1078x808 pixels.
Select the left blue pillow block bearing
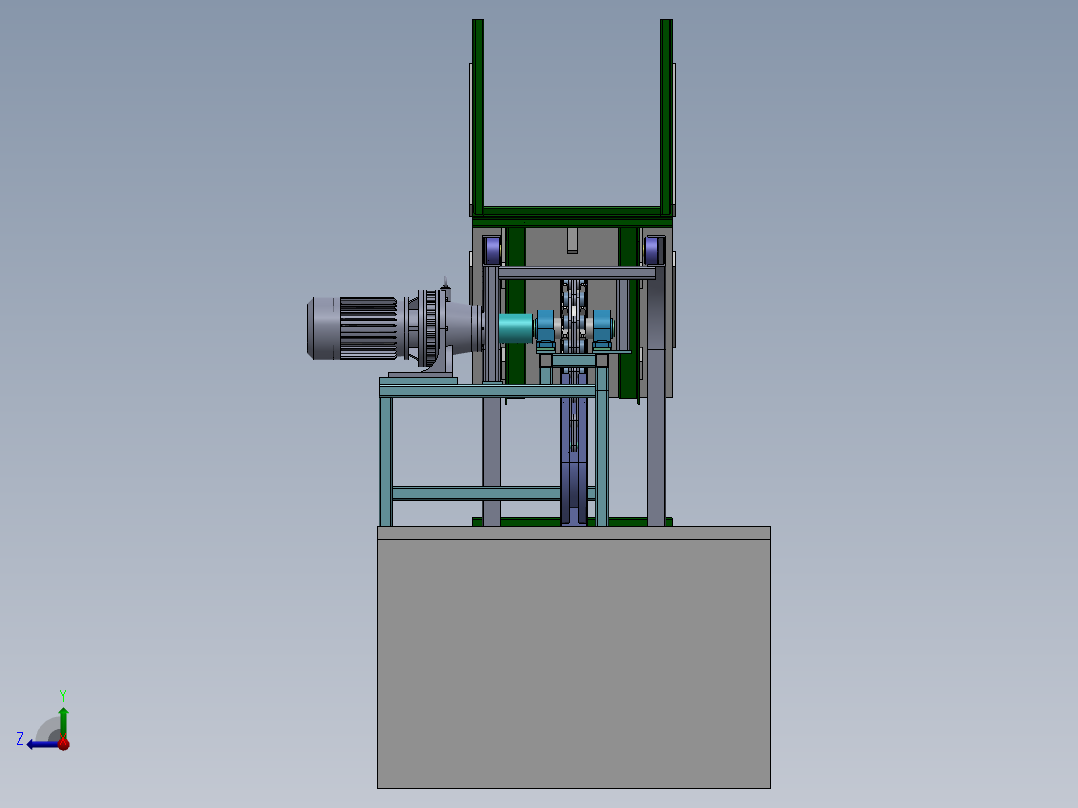point(546,328)
